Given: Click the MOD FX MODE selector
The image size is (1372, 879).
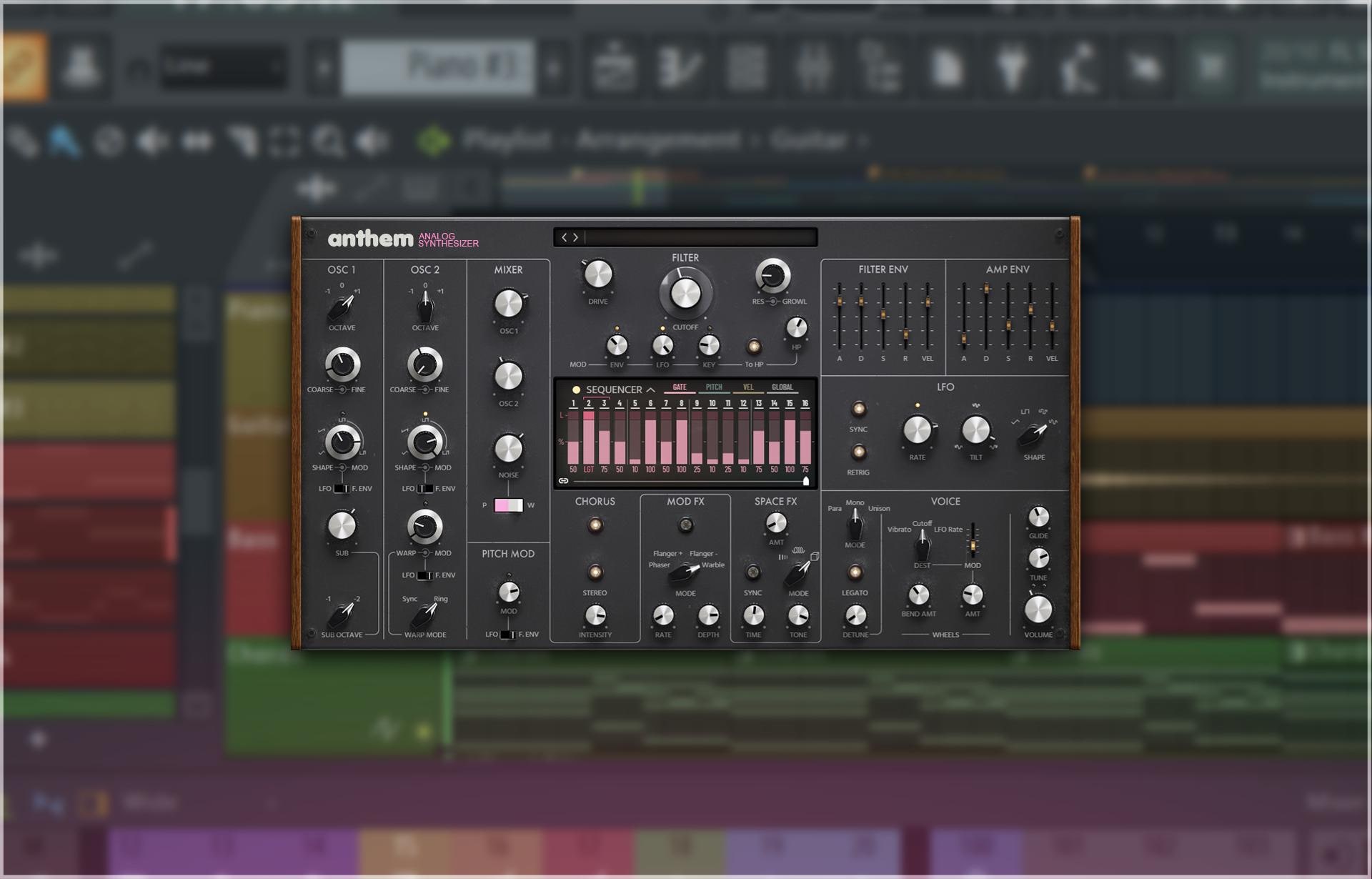Looking at the screenshot, I should coord(685,573).
